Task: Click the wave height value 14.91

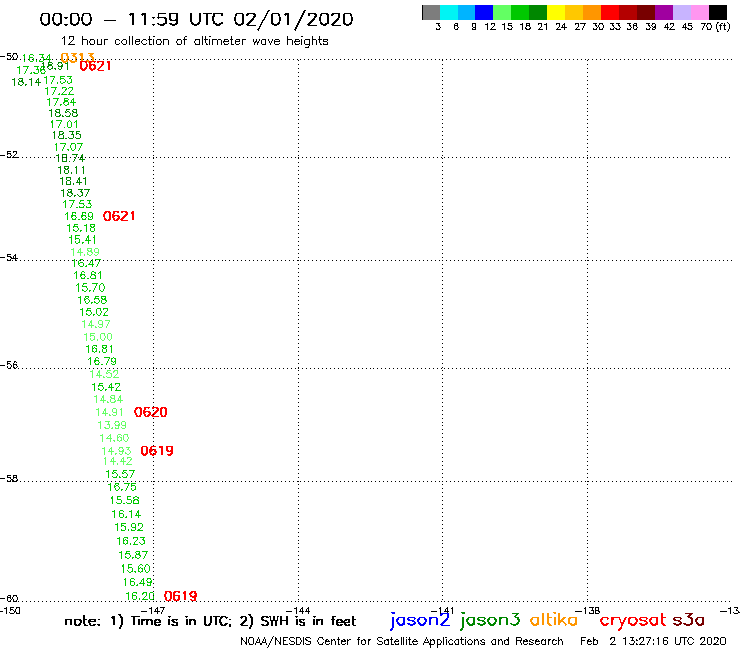Action: pyautogui.click(x=109, y=413)
